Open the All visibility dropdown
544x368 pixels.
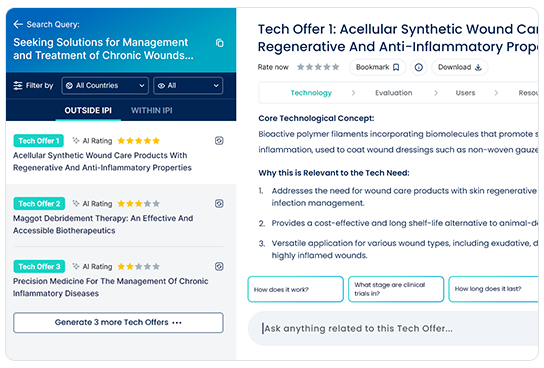[x=188, y=86]
